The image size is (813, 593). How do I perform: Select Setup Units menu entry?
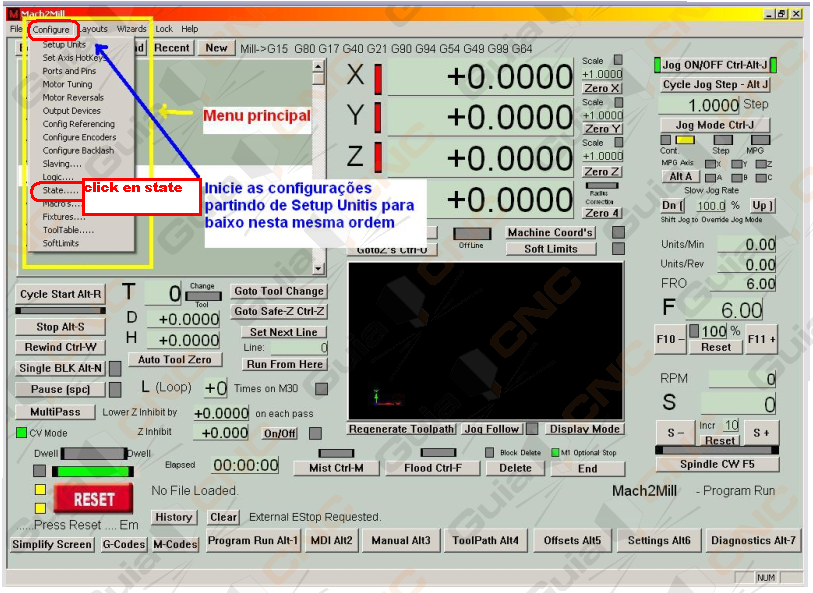coord(64,45)
